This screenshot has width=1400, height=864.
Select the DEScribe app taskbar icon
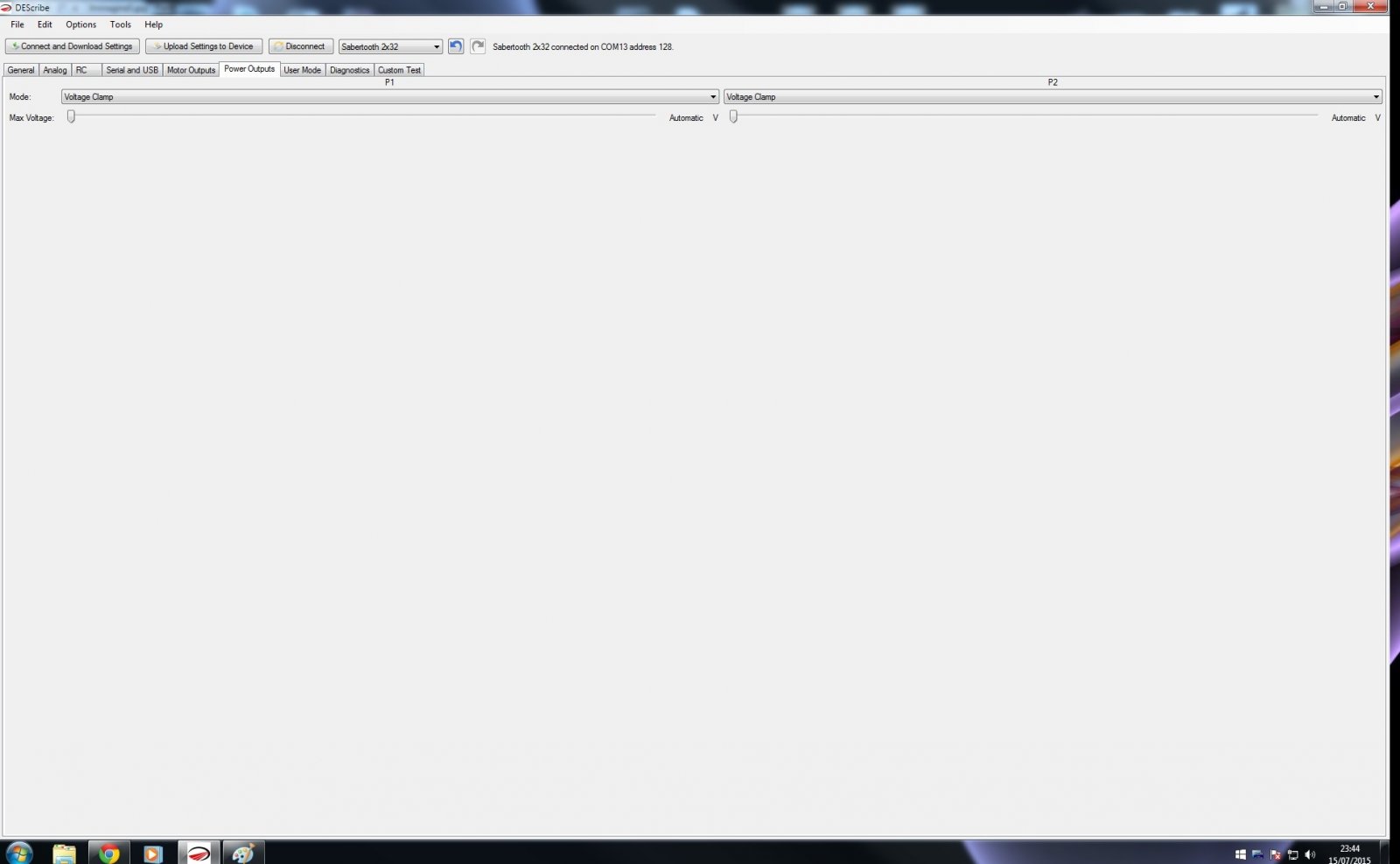[199, 853]
